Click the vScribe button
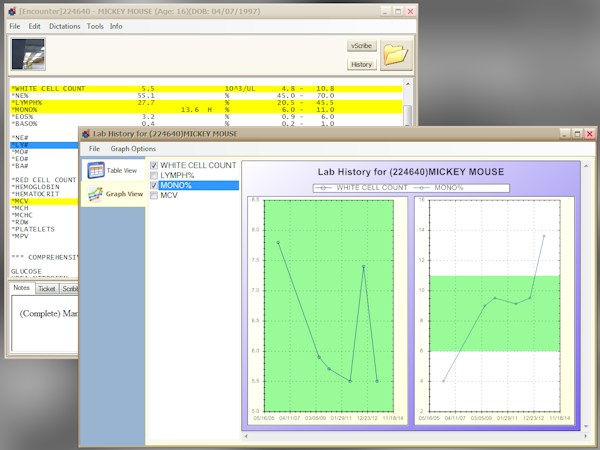The height and width of the screenshot is (450, 600). tap(362, 46)
